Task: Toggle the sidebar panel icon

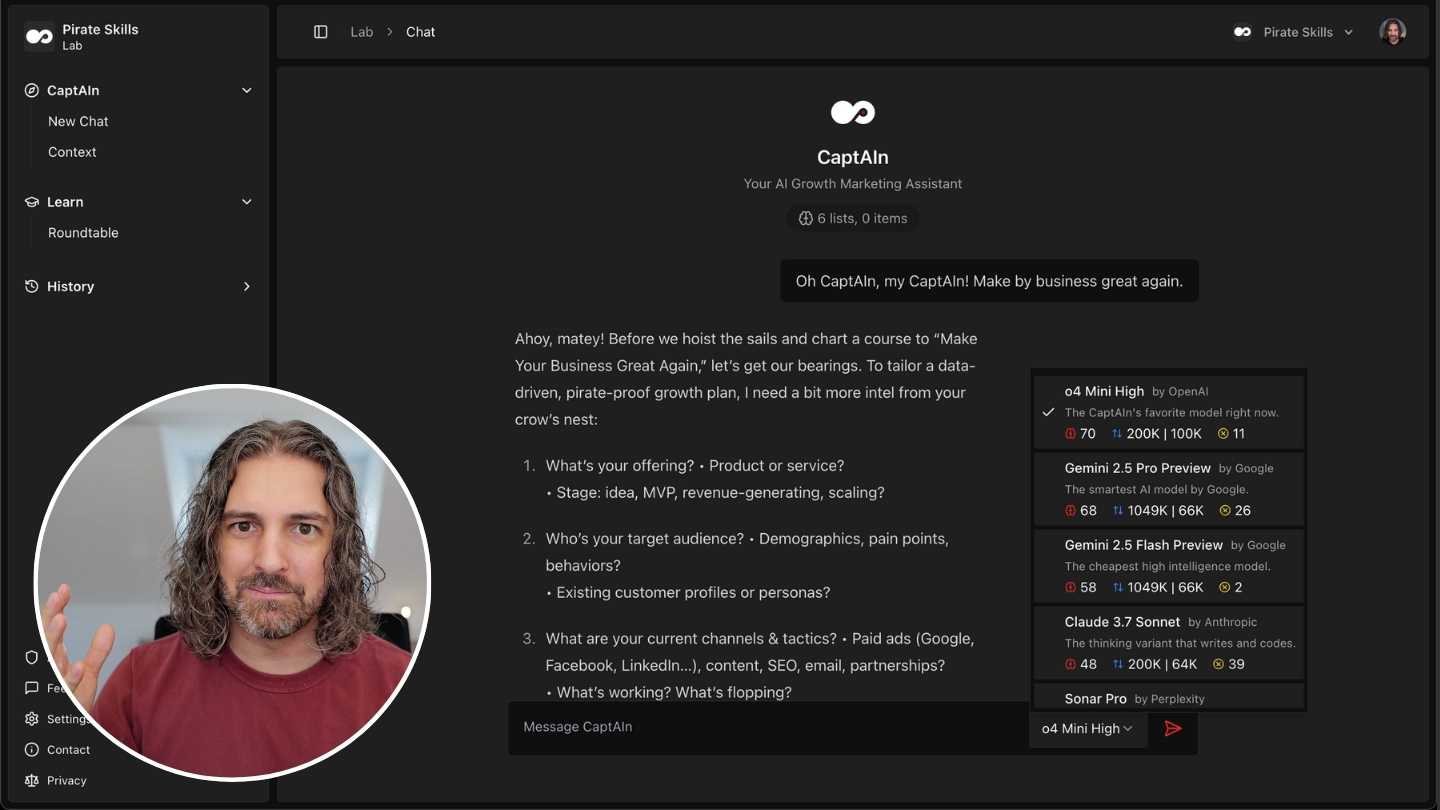Action: click(x=321, y=32)
